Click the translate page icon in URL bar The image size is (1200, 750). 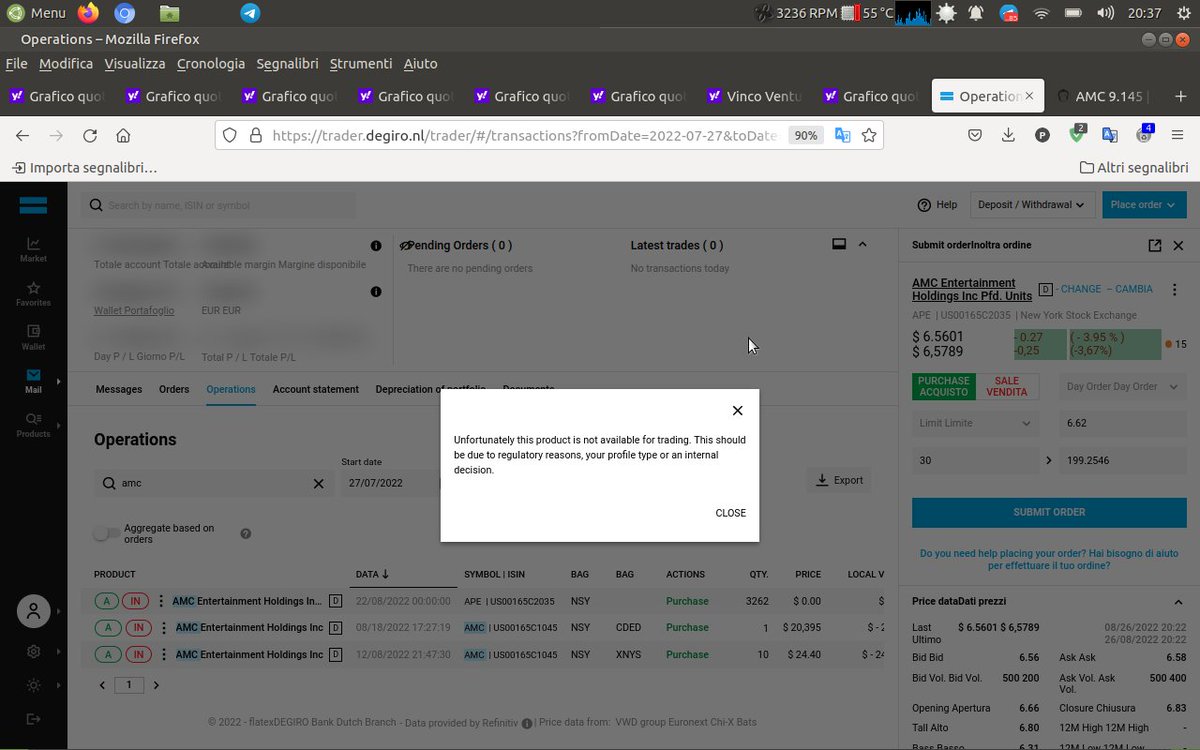tap(843, 135)
